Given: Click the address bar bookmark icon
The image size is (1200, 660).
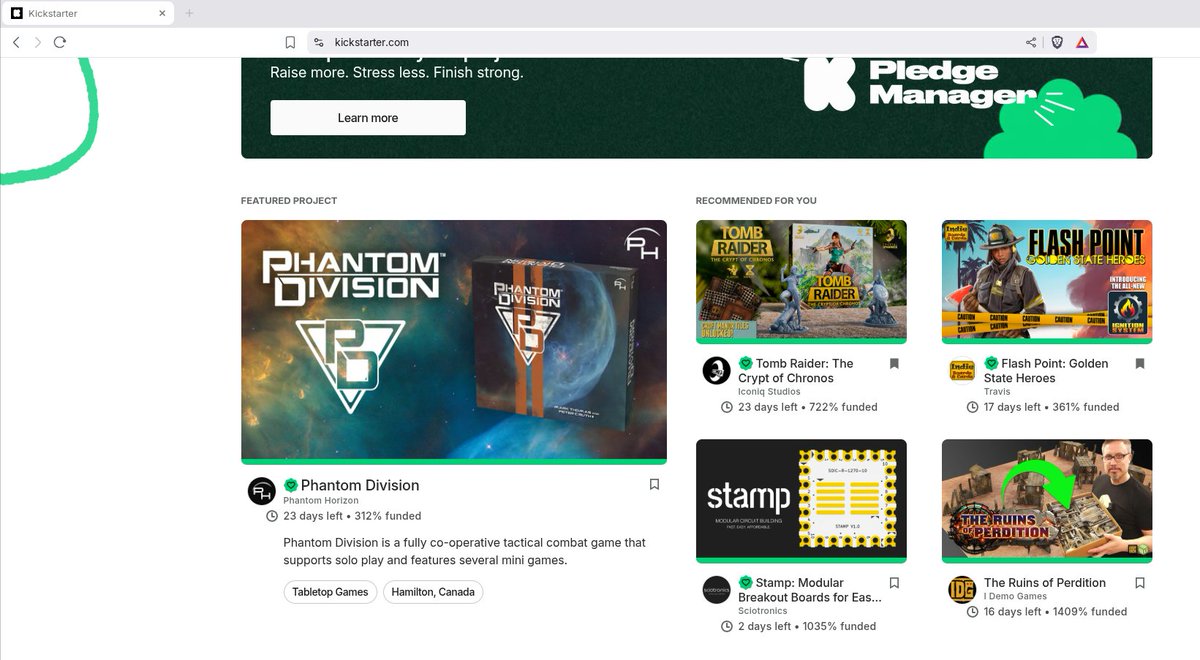Looking at the screenshot, I should [290, 42].
